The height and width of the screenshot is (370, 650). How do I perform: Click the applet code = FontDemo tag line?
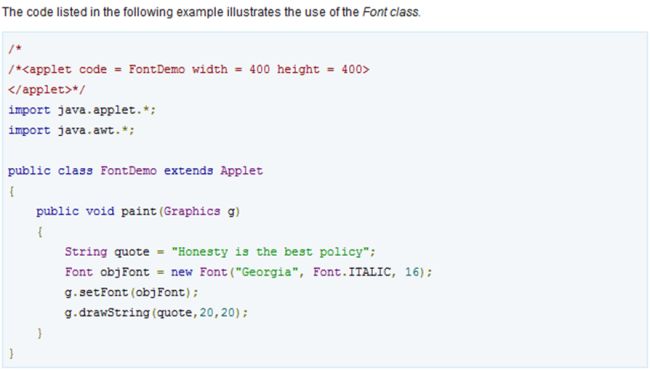[x=189, y=69]
